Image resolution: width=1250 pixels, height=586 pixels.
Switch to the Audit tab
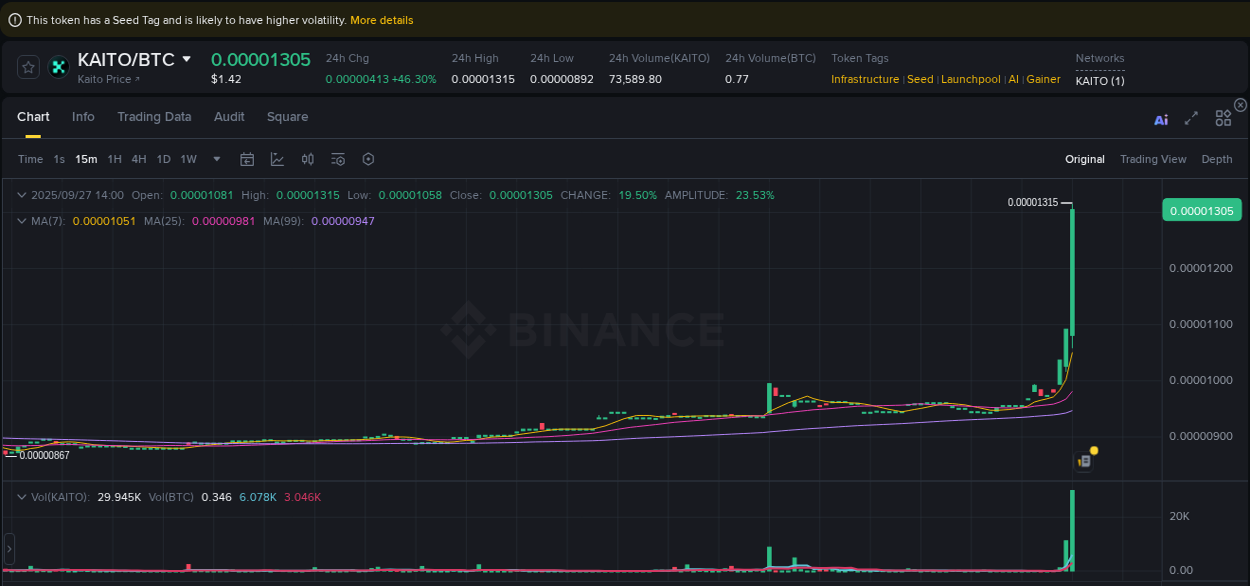click(x=229, y=117)
